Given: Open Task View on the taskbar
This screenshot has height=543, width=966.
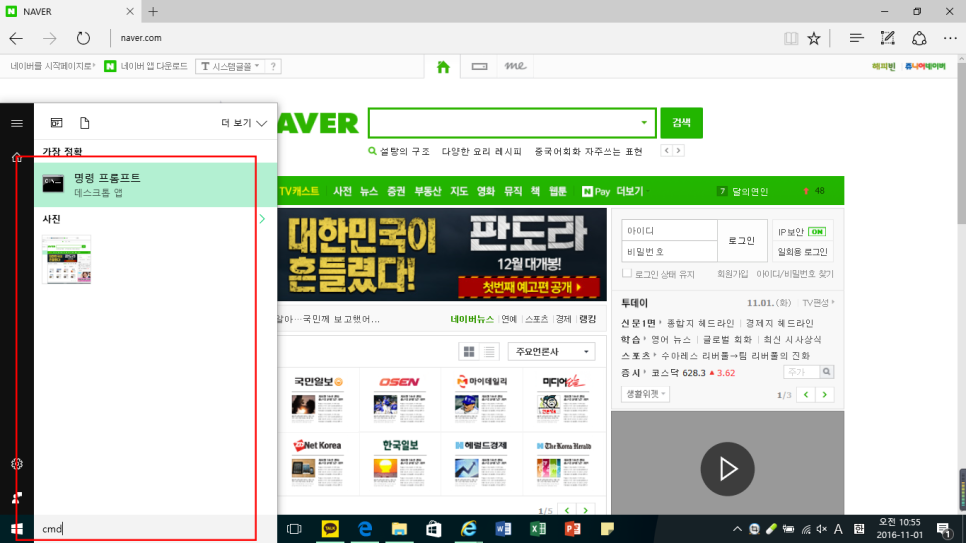Looking at the screenshot, I should point(294,529).
